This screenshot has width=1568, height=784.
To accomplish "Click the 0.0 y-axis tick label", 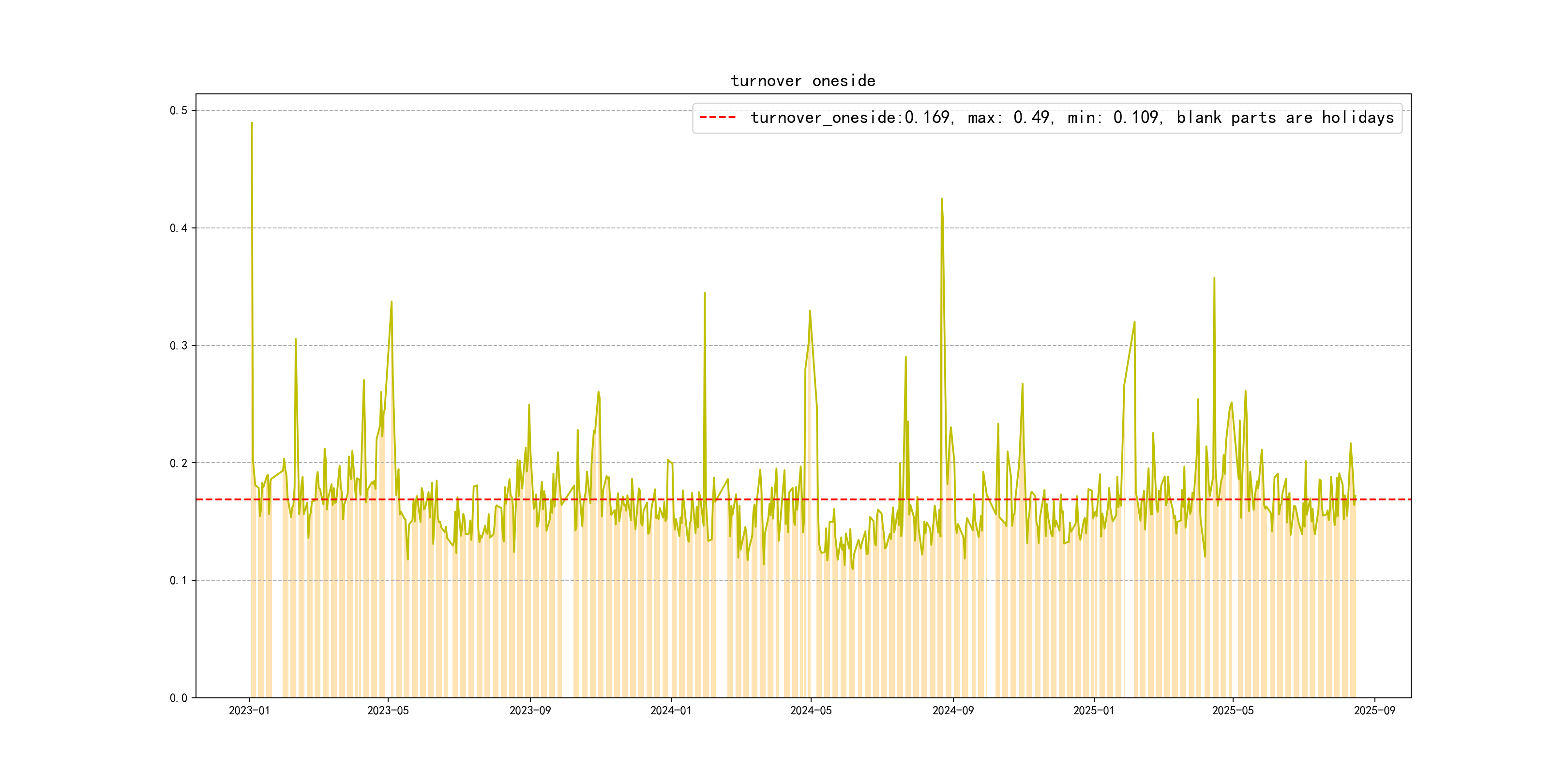I will pyautogui.click(x=179, y=698).
